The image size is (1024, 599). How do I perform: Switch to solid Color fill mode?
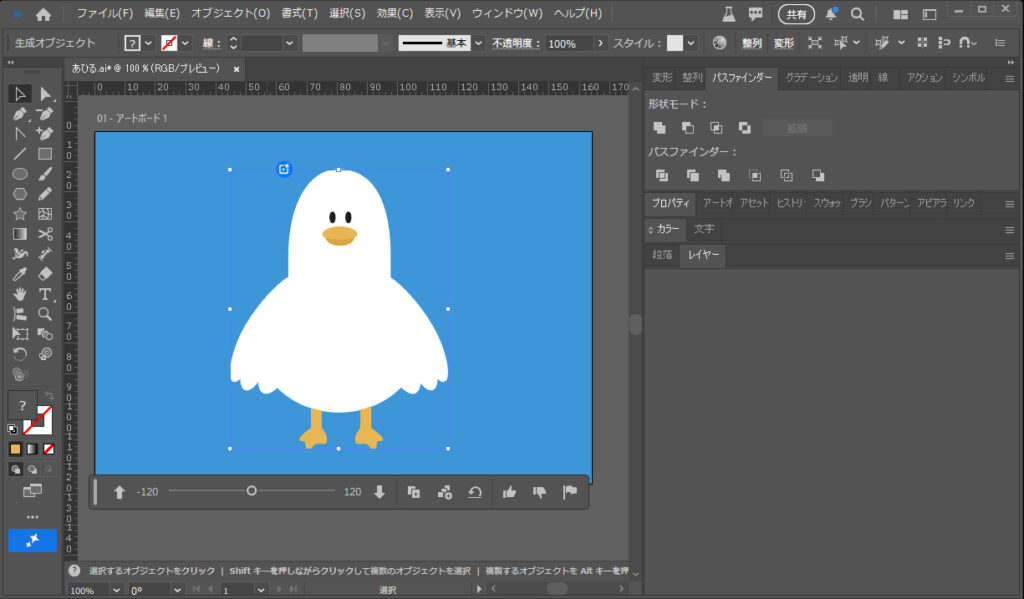point(15,449)
